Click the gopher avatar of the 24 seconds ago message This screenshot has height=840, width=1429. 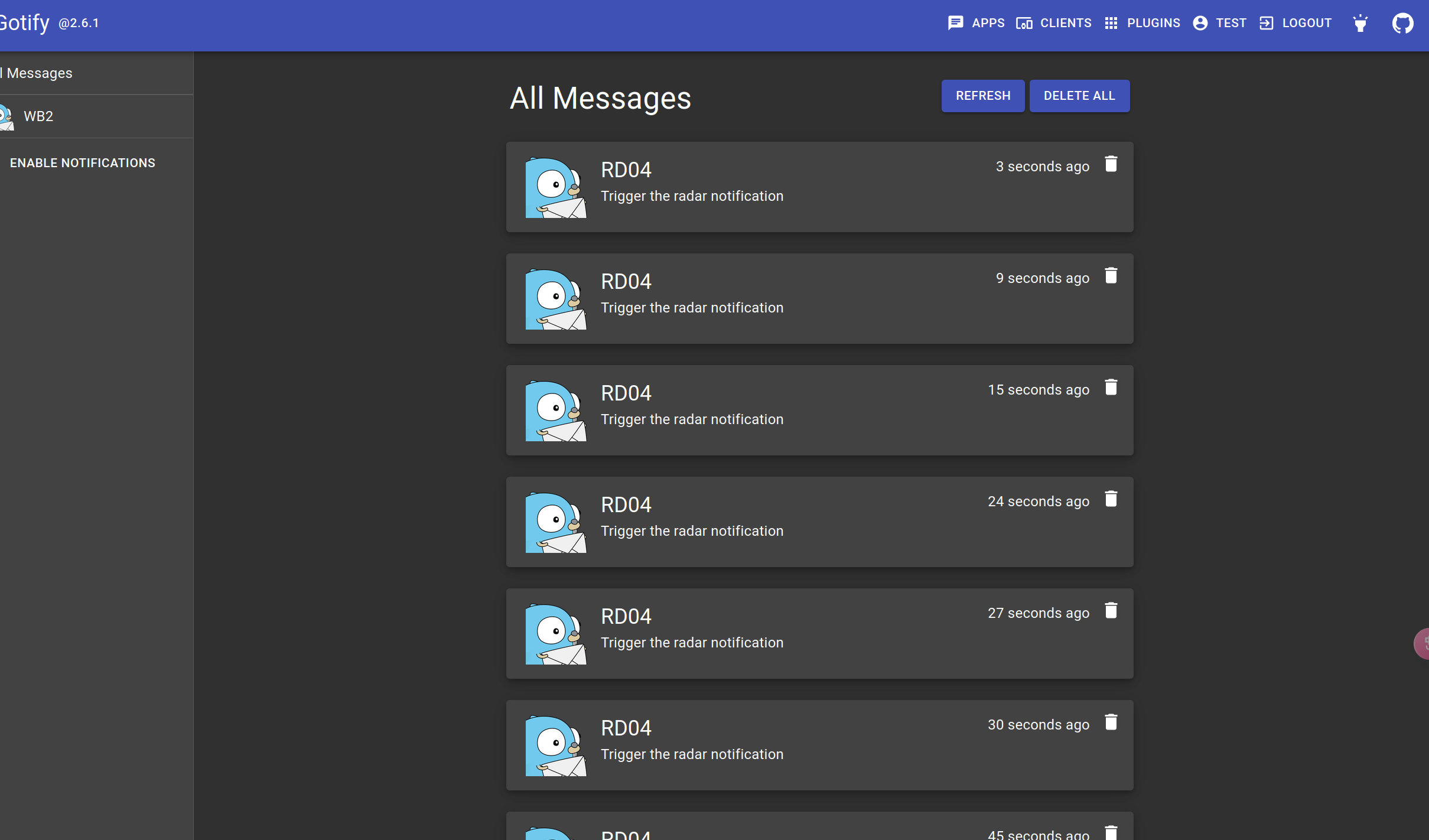556,522
